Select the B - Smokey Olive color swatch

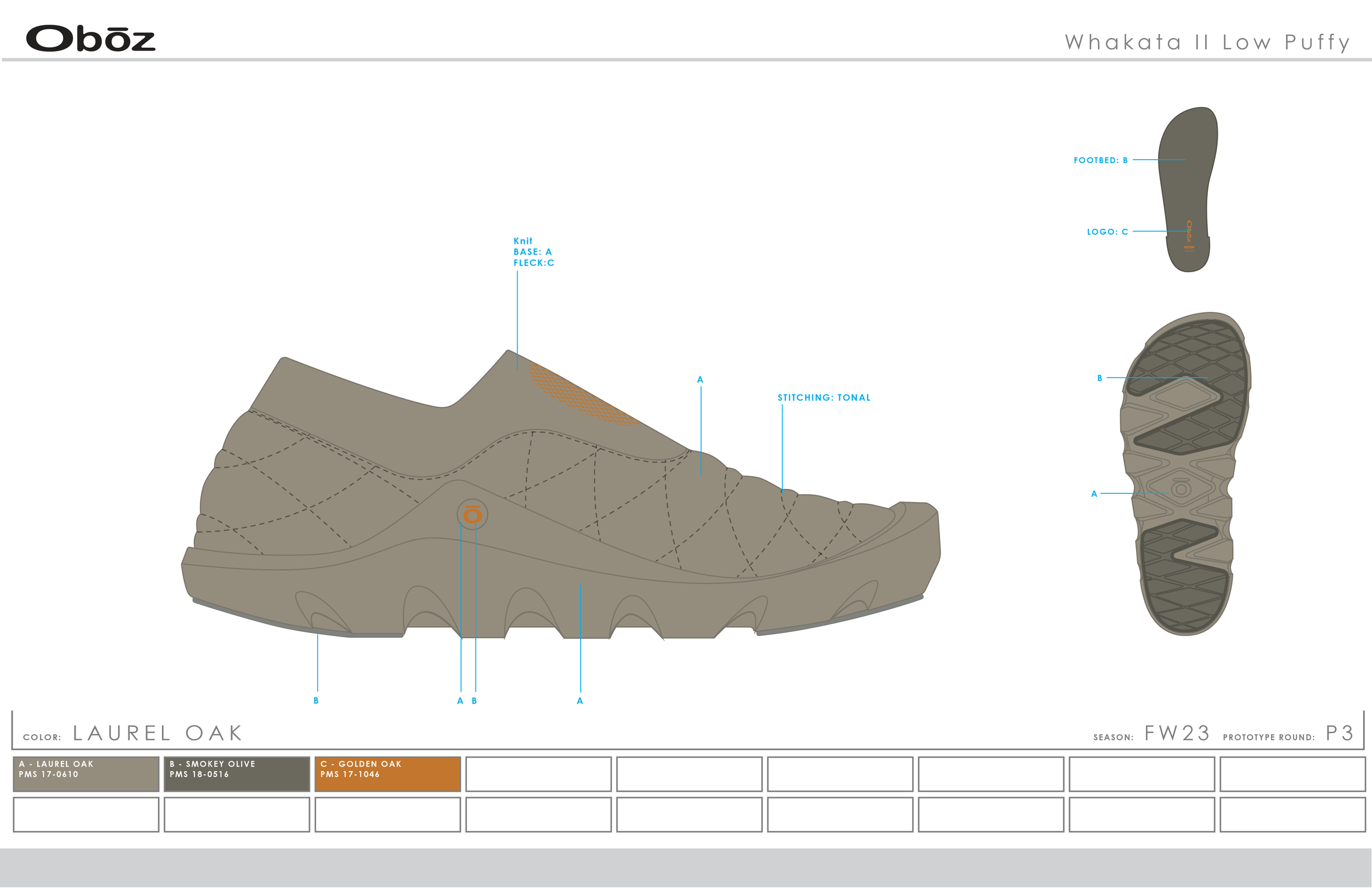click(x=237, y=774)
